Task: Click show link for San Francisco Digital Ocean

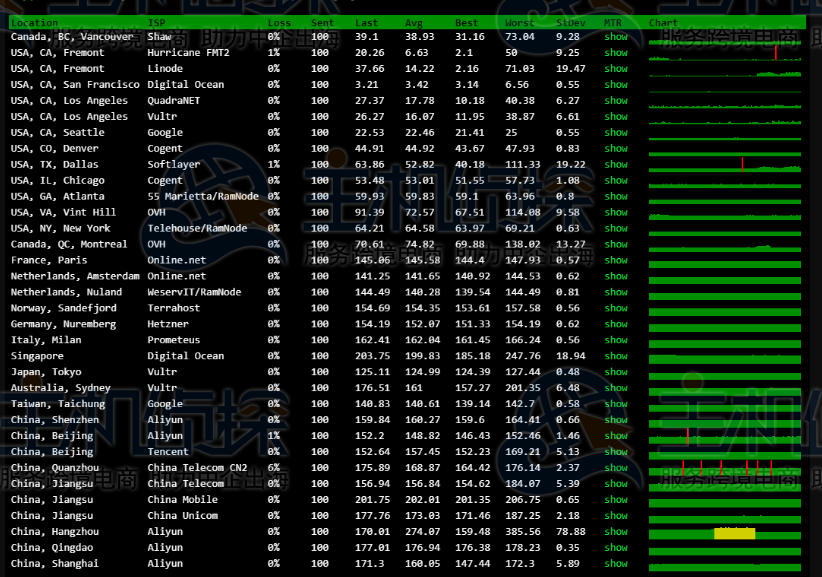Action: [x=616, y=85]
